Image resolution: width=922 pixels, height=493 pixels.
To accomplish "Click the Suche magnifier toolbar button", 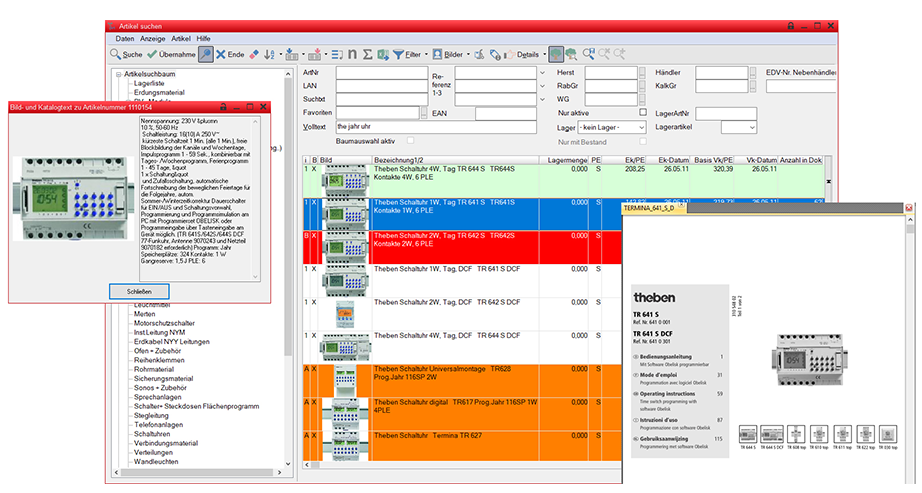I will click(126, 55).
